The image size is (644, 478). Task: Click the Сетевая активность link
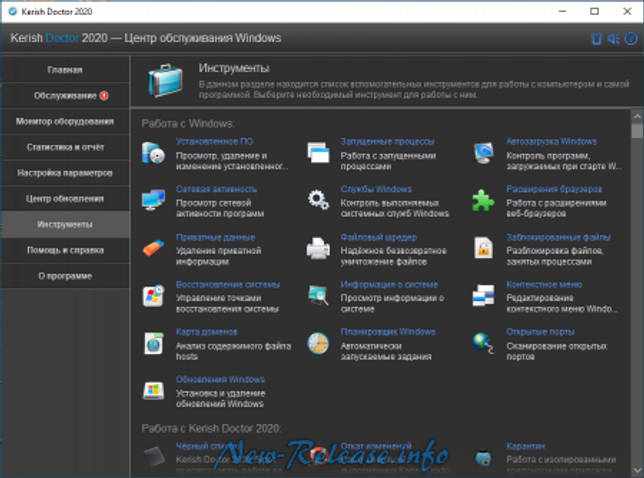(x=216, y=189)
